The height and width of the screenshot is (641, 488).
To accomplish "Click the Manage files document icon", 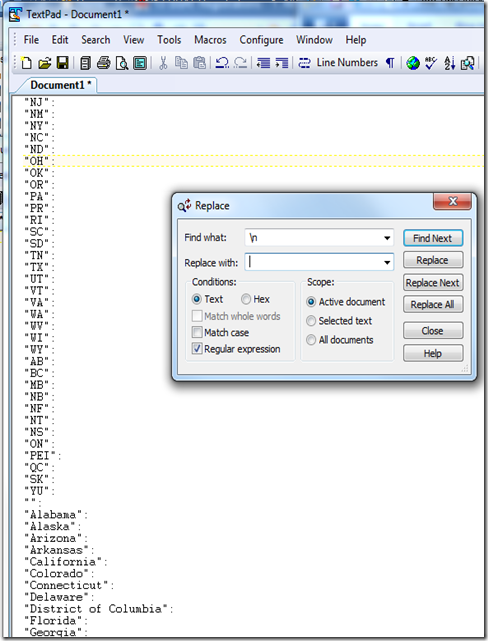I will [85, 63].
